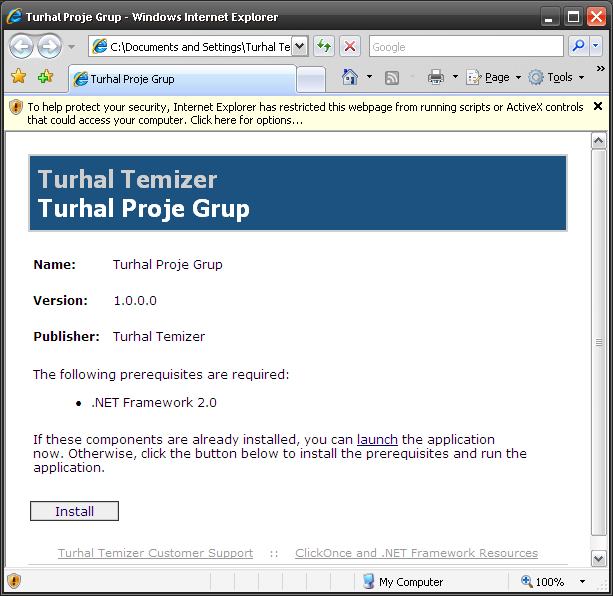
Task: Open a new blank tab
Action: [x=311, y=79]
